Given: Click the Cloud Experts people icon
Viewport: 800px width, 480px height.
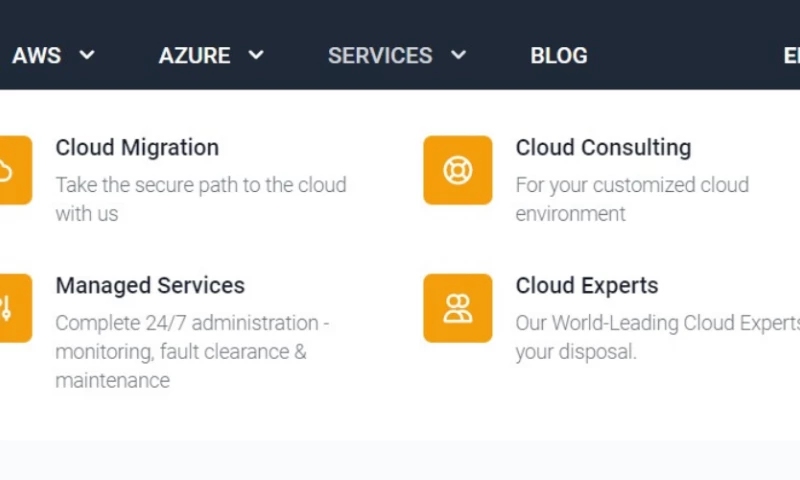Looking at the screenshot, I should 458,308.
